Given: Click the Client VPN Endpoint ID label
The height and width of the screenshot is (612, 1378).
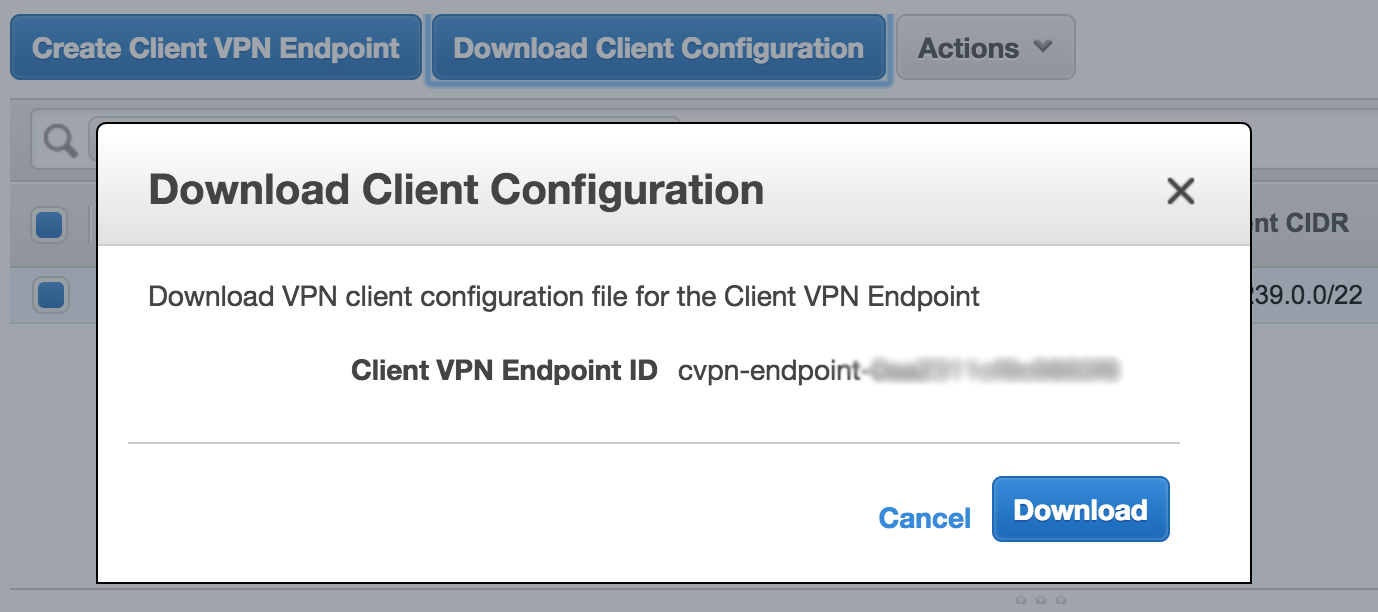Looking at the screenshot, I should (x=504, y=371).
